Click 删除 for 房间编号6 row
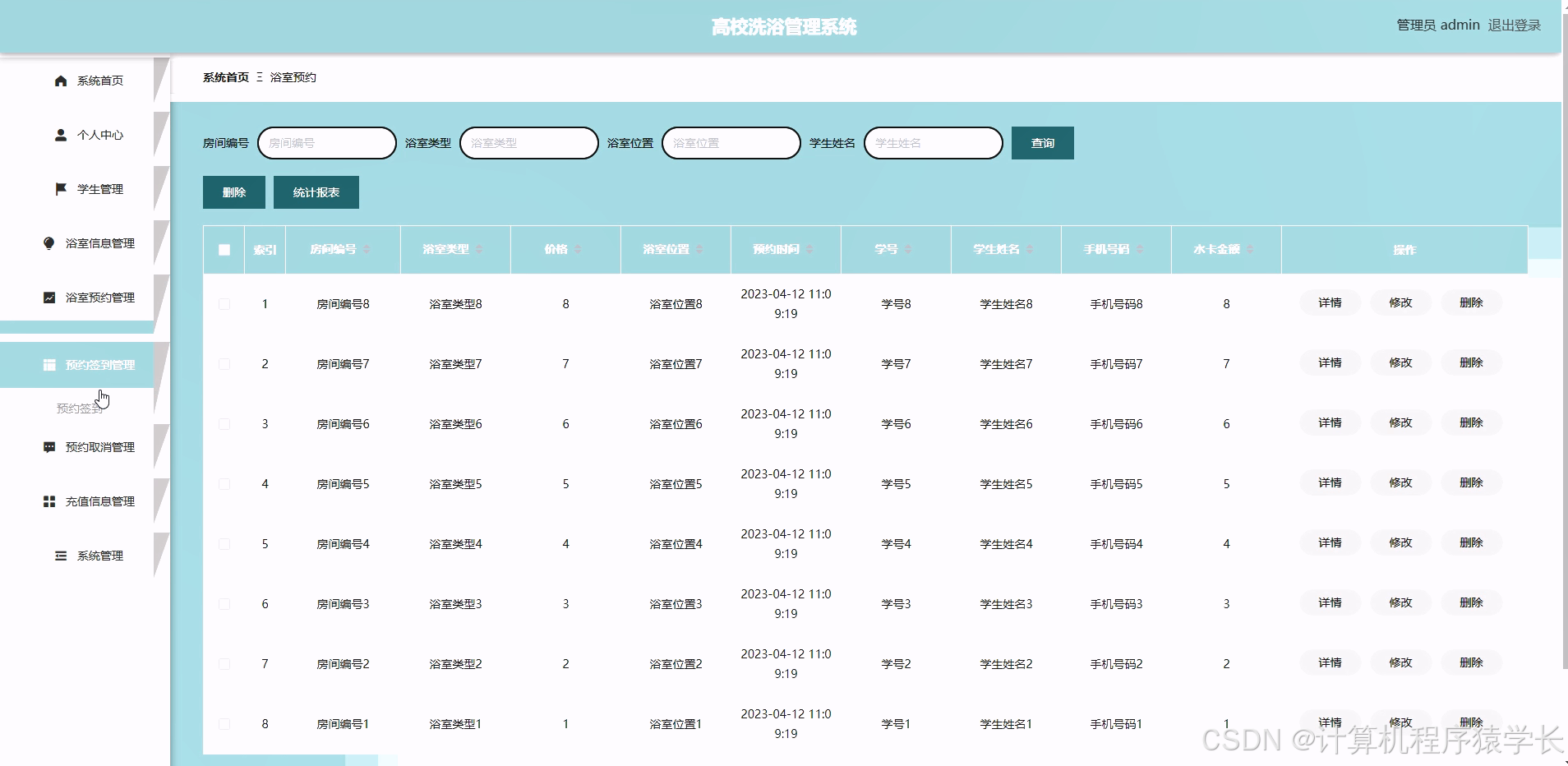This screenshot has height=766, width=1568. click(1471, 422)
